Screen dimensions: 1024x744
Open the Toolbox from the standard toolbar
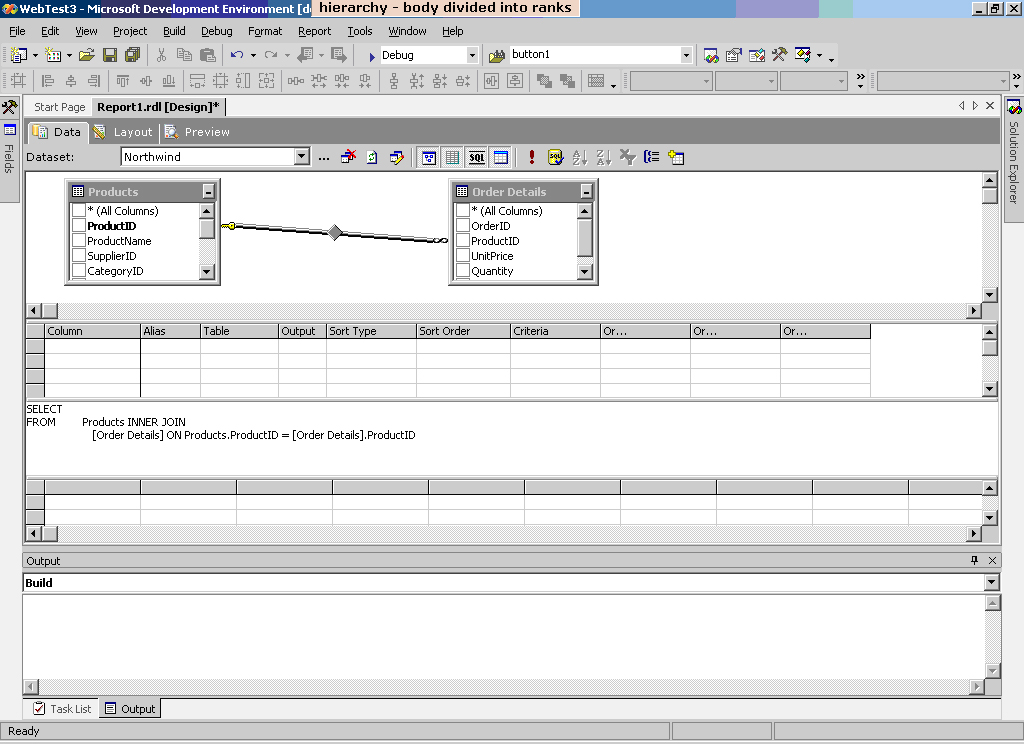779,55
